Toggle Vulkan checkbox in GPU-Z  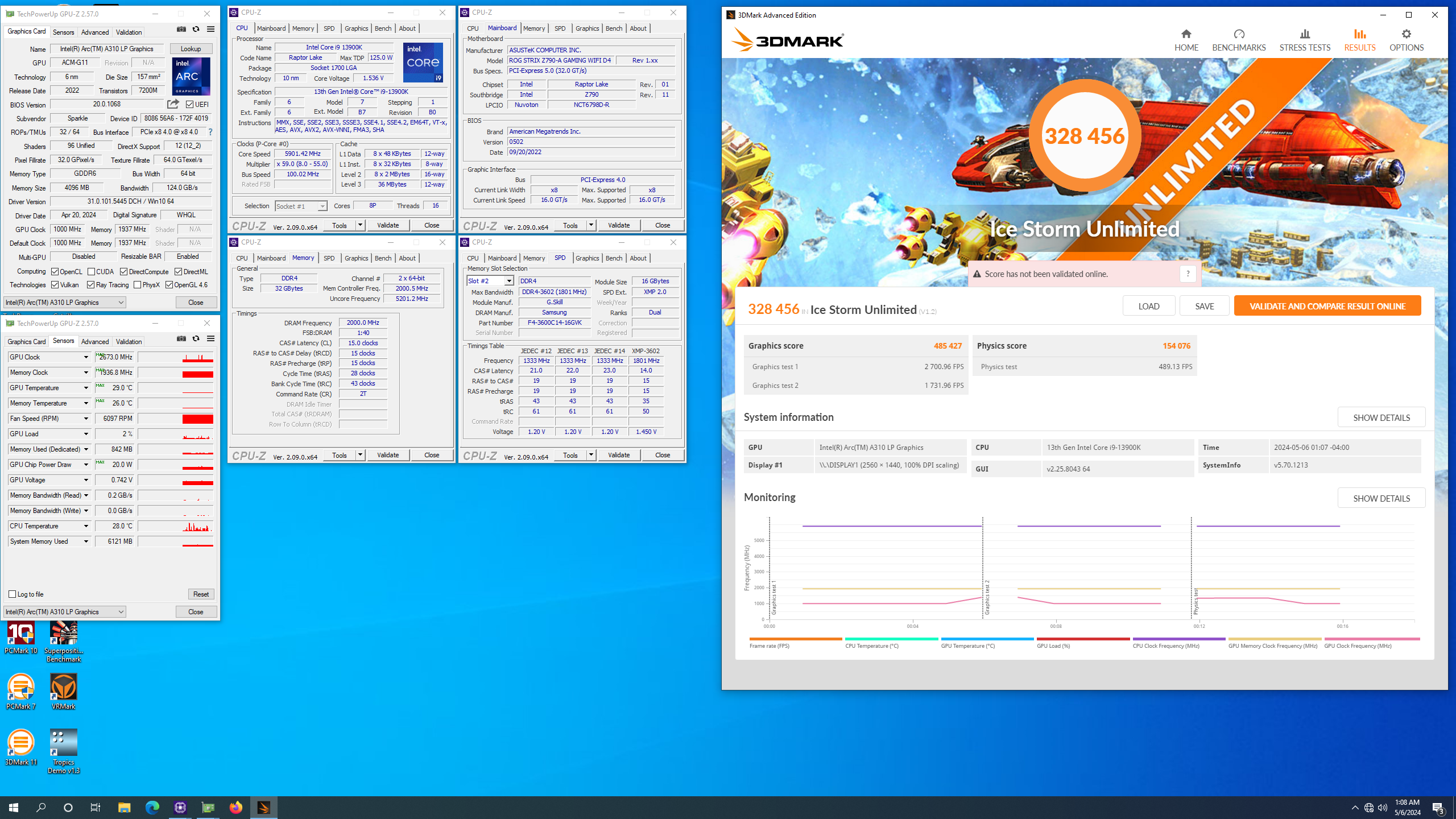pos(55,285)
